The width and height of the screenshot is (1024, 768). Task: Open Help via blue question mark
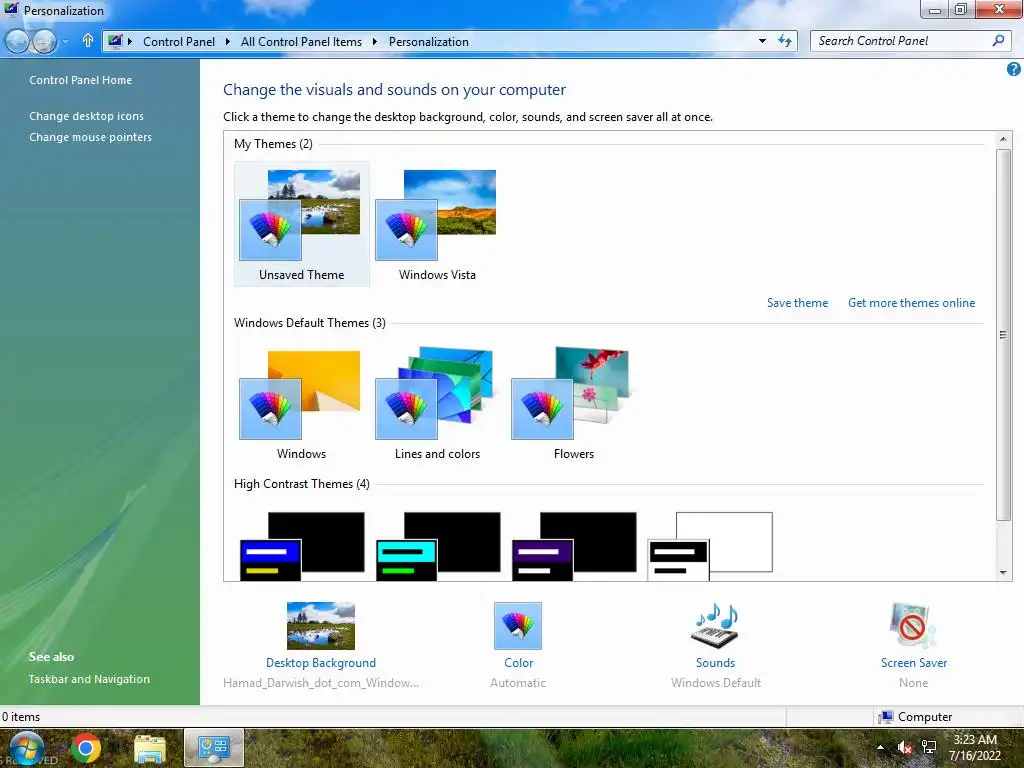(x=1014, y=69)
